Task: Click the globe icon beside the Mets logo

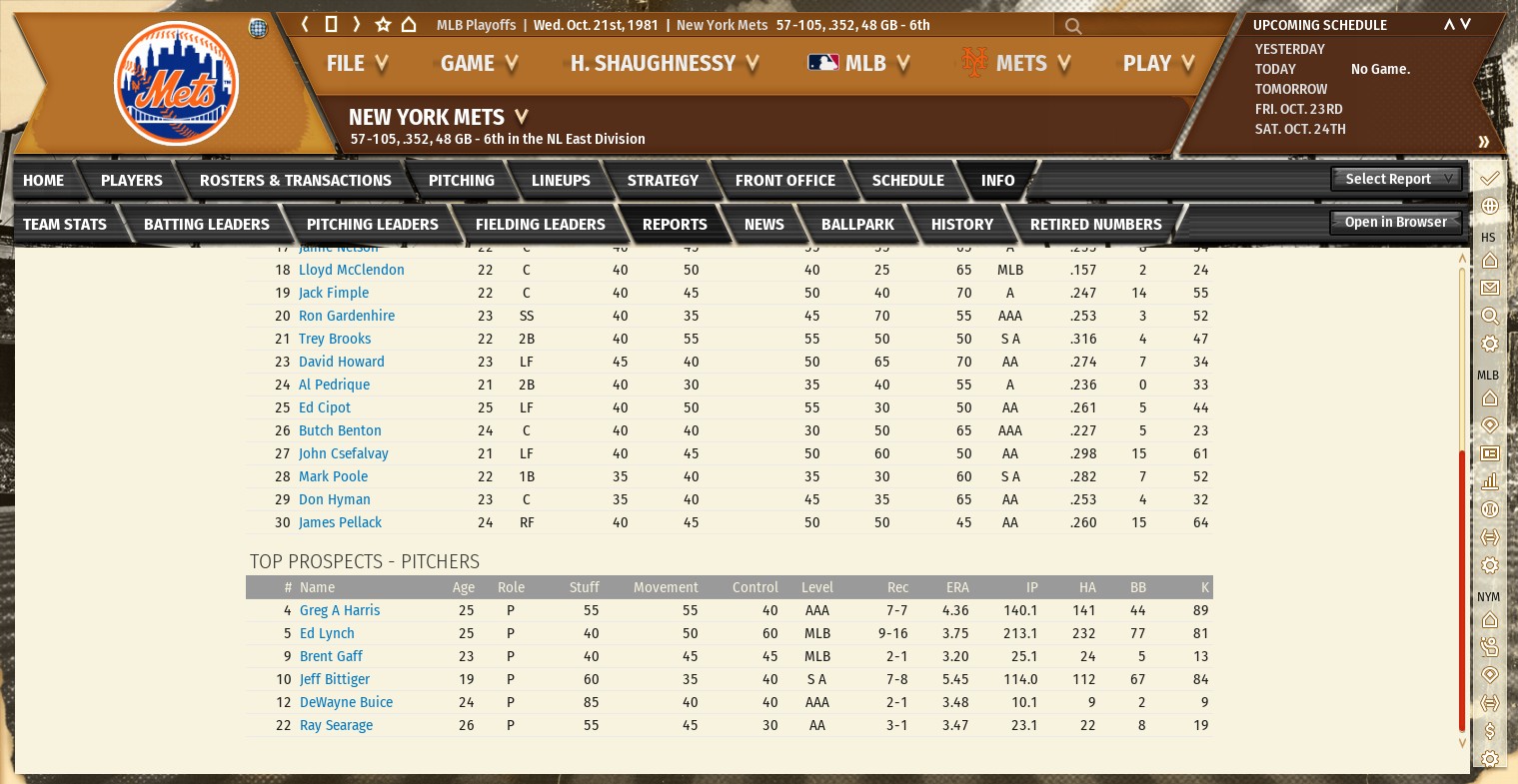Action: coord(258,28)
